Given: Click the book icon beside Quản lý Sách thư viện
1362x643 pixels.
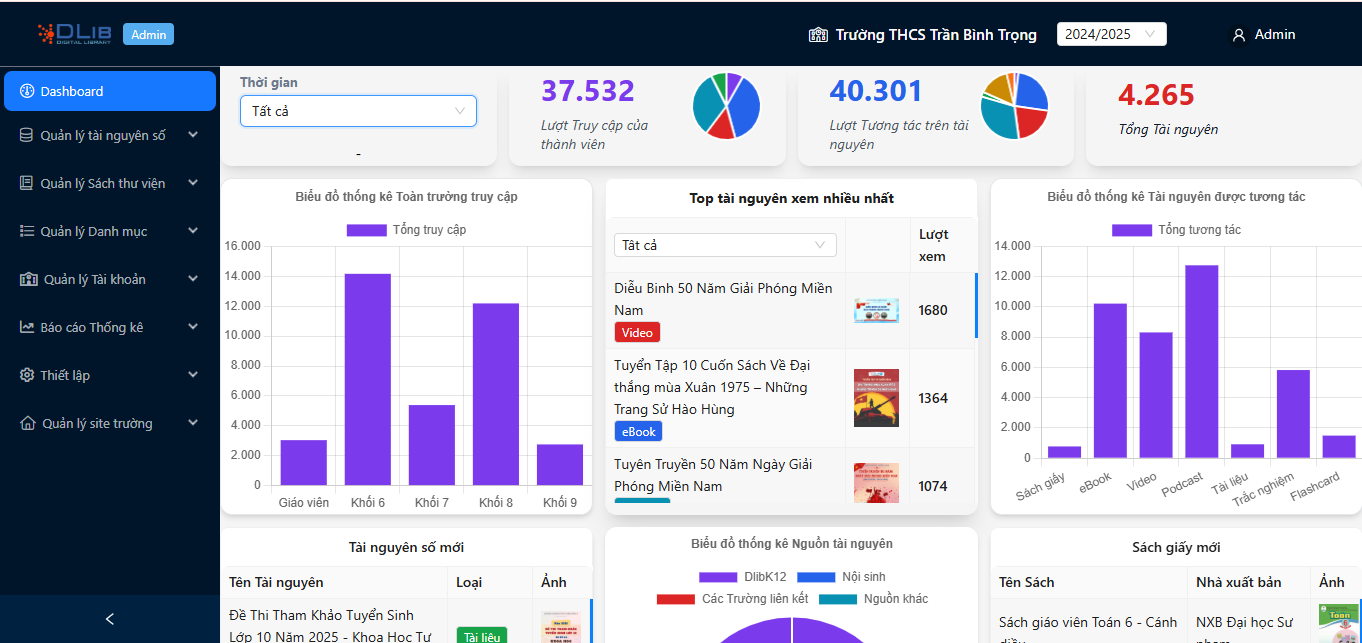Looking at the screenshot, I should (27, 183).
